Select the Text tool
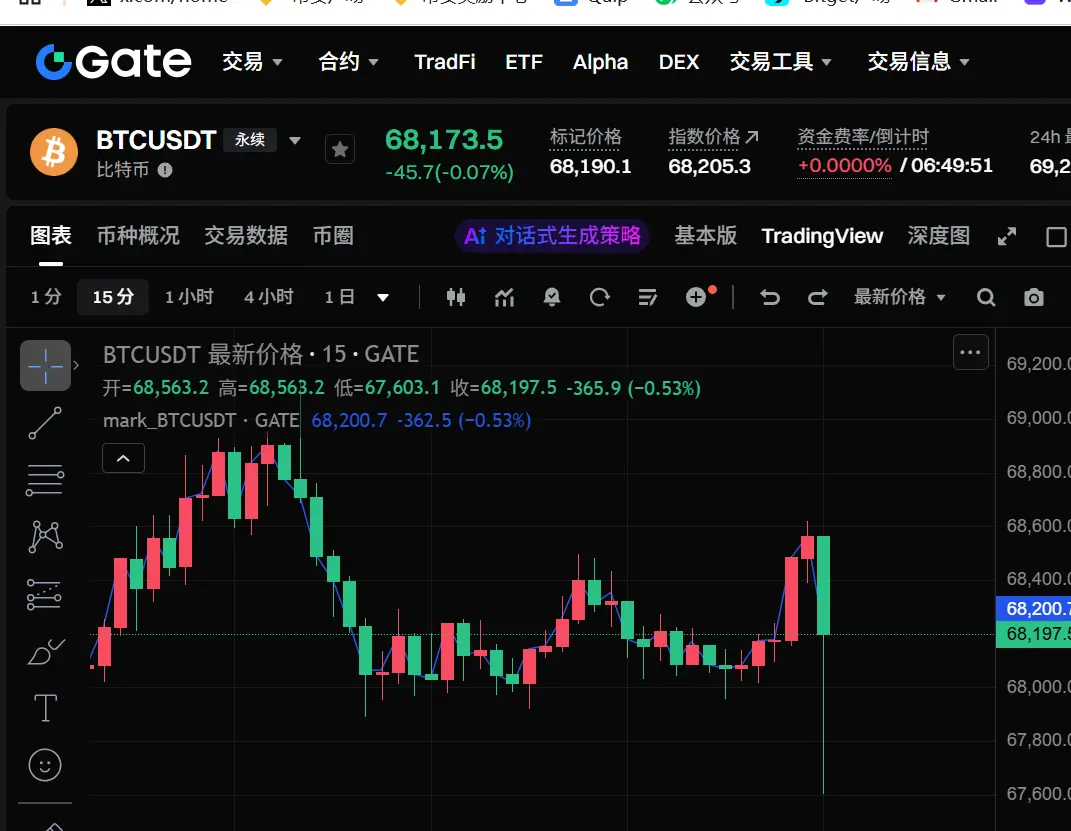Viewport: 1071px width, 831px height. click(x=45, y=707)
